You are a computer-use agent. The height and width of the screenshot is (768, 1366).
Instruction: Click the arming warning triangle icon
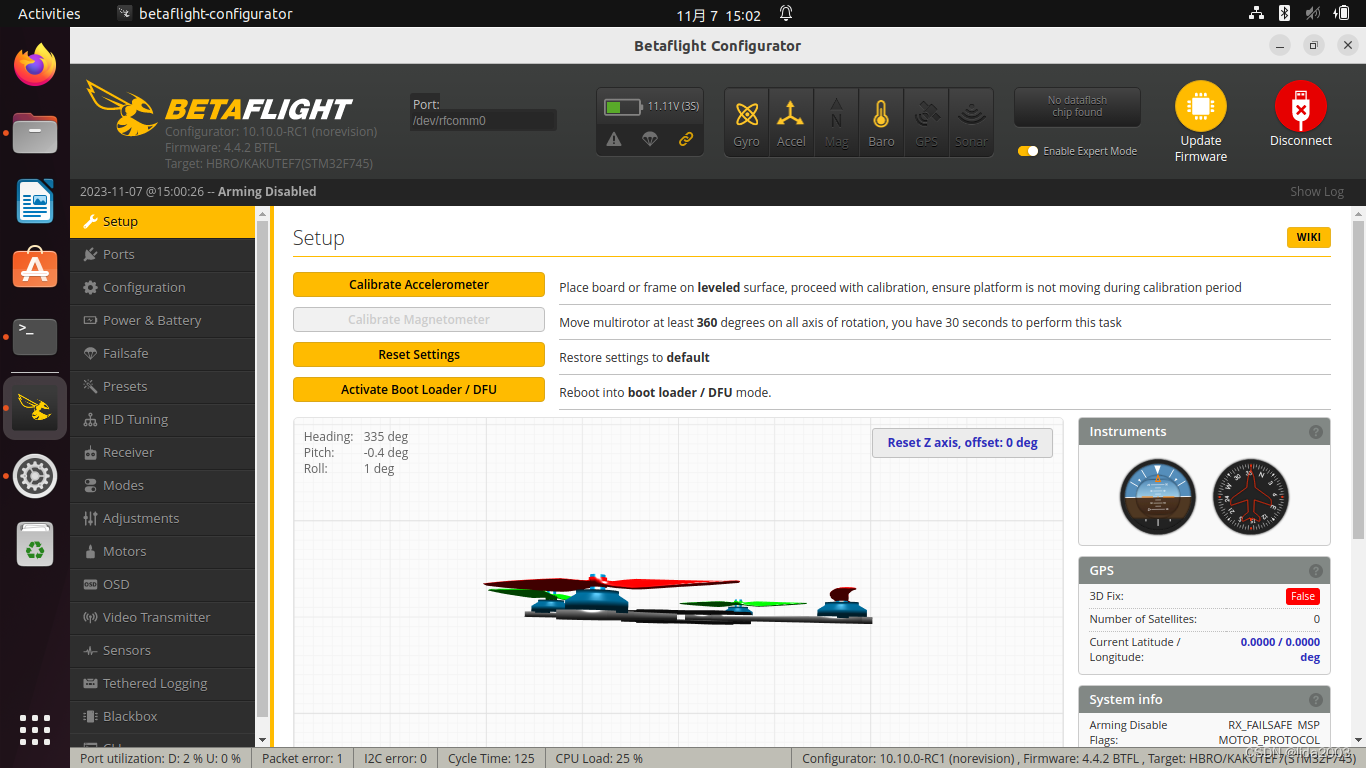(614, 139)
